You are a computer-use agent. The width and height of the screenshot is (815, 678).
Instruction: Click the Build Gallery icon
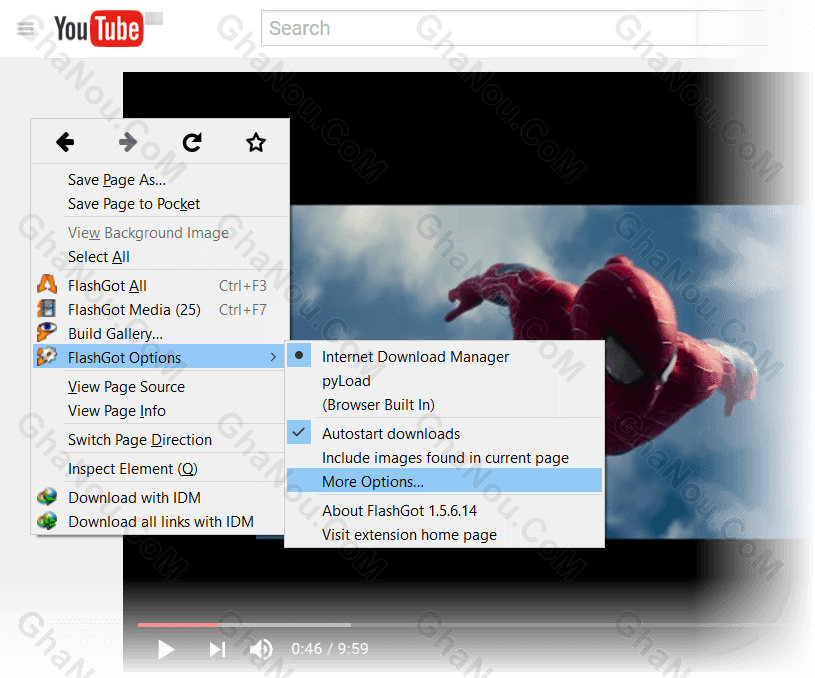[x=47, y=332]
